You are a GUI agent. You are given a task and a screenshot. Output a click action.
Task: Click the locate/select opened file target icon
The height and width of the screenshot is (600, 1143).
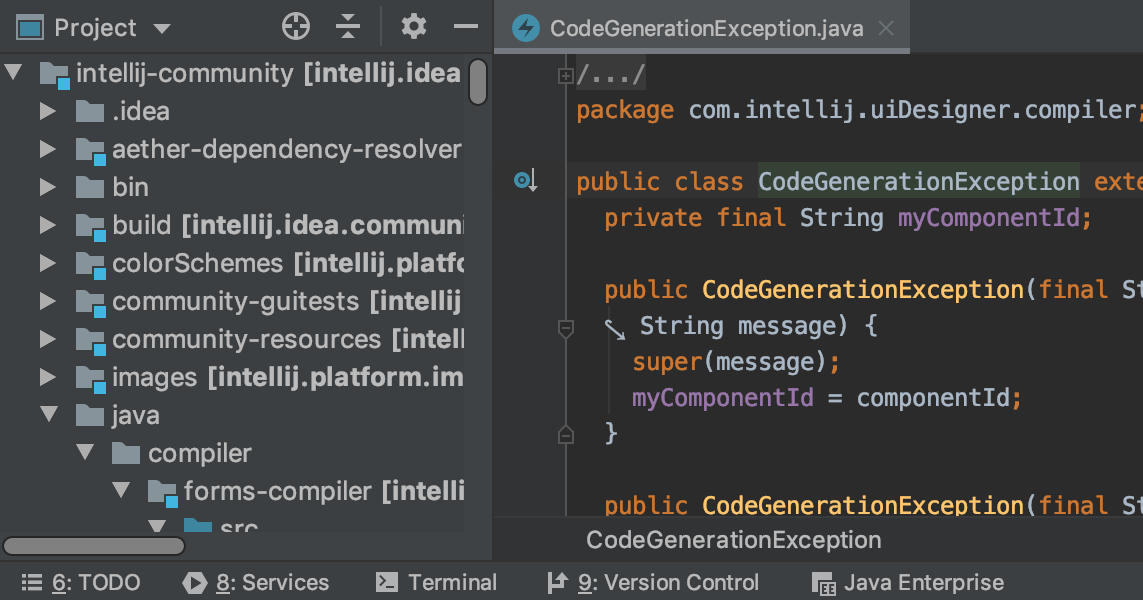tap(296, 27)
